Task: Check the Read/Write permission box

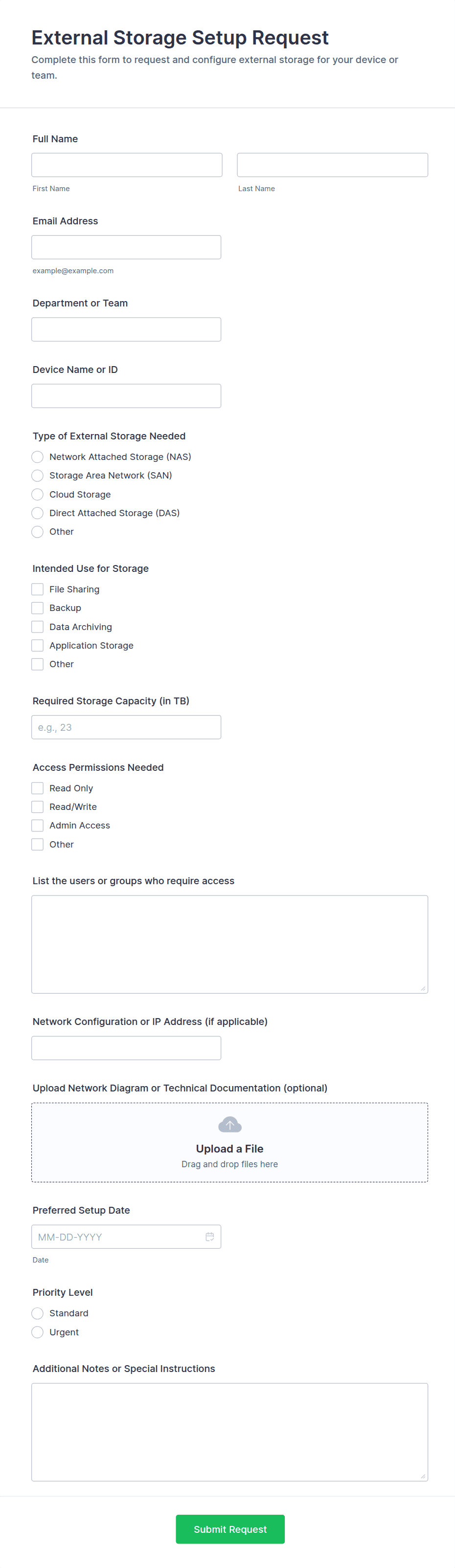Action: [x=38, y=806]
